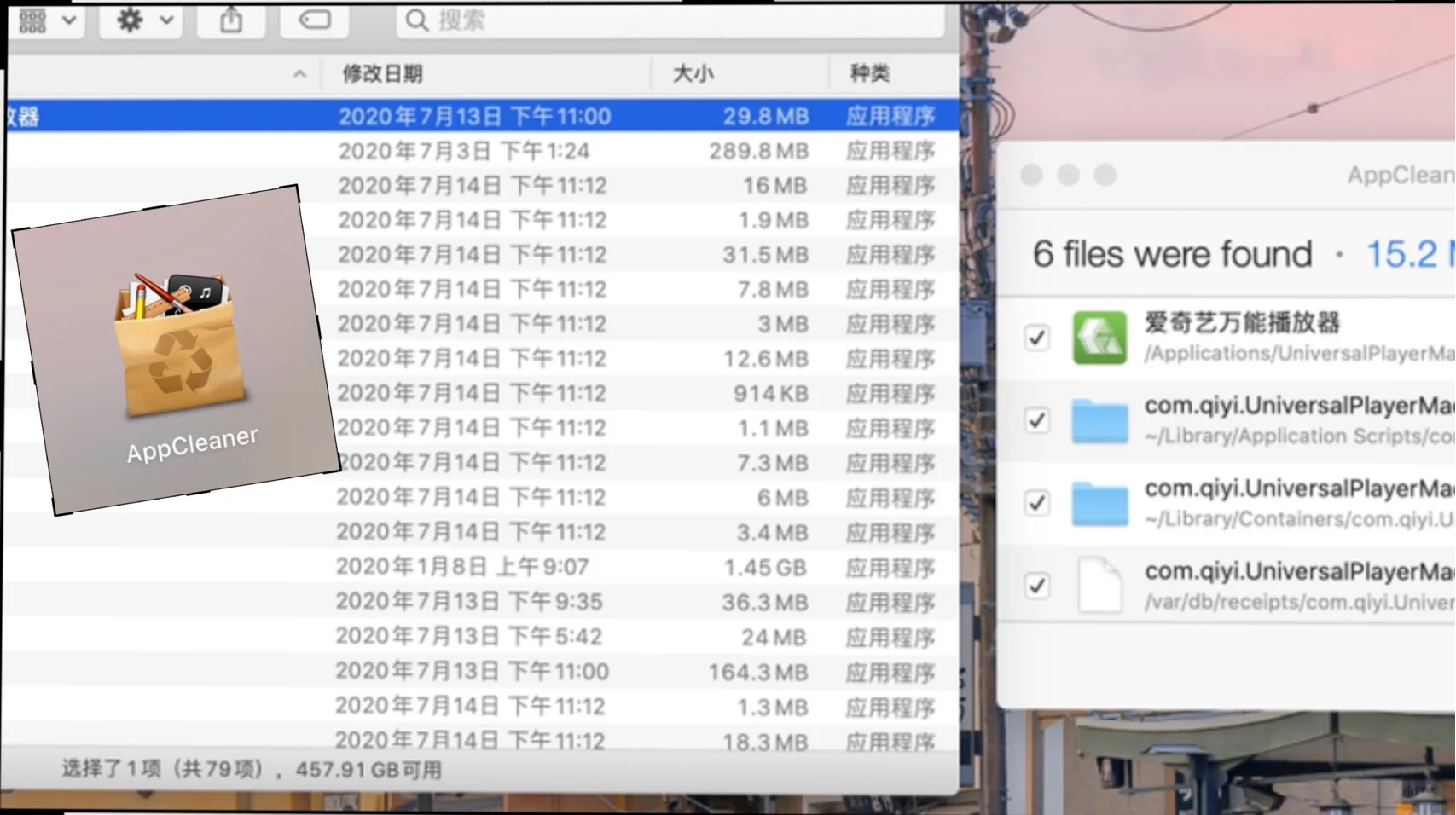1456x815 pixels.
Task: Uncheck the receipts file checkbox
Action: [x=1036, y=586]
